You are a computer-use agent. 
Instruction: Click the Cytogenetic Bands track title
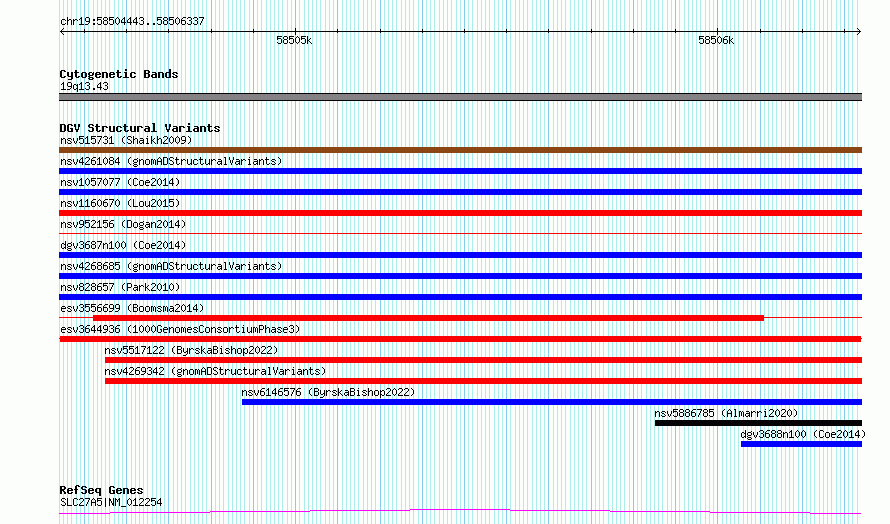pyautogui.click(x=119, y=74)
